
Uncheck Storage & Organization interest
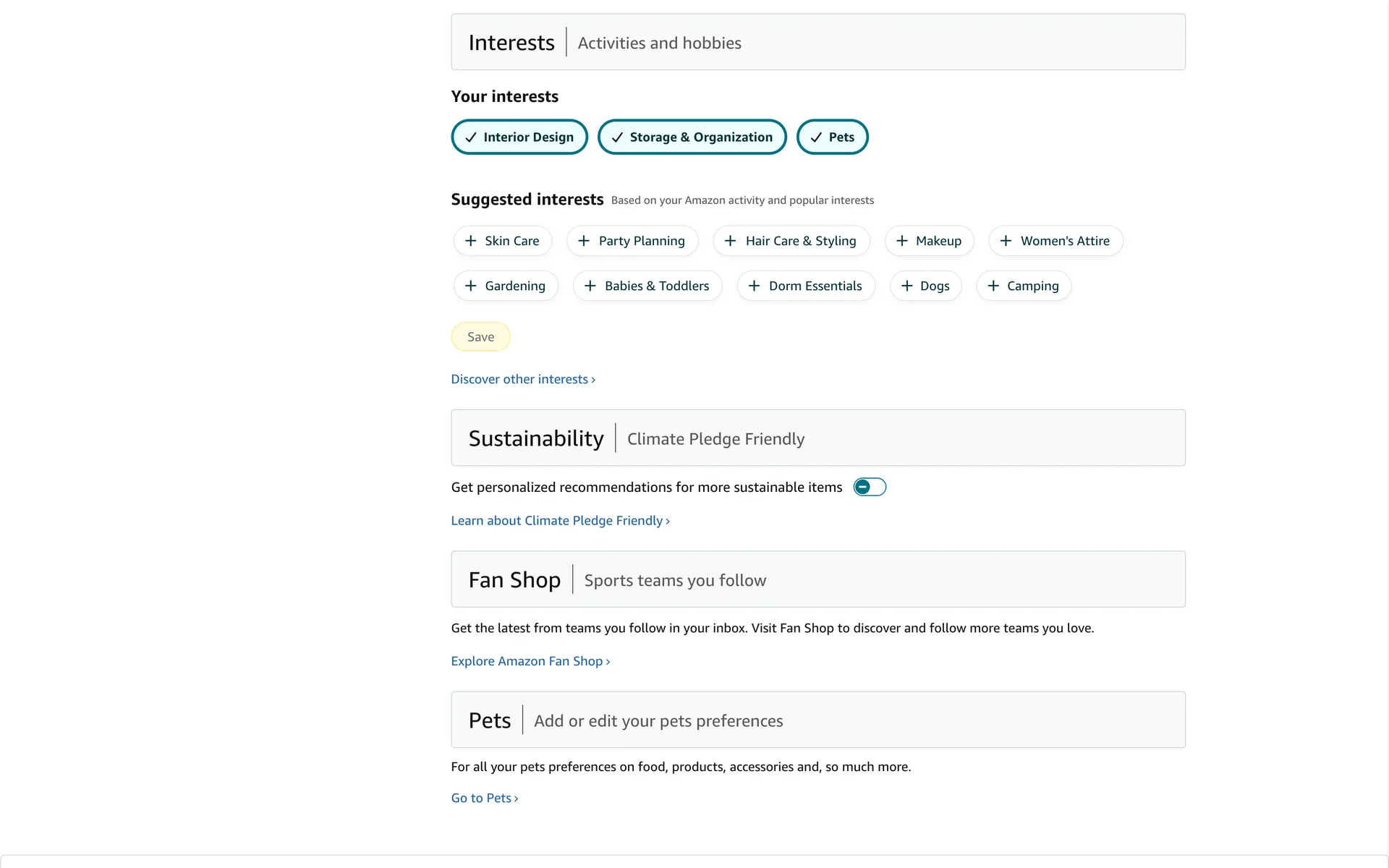click(x=691, y=137)
